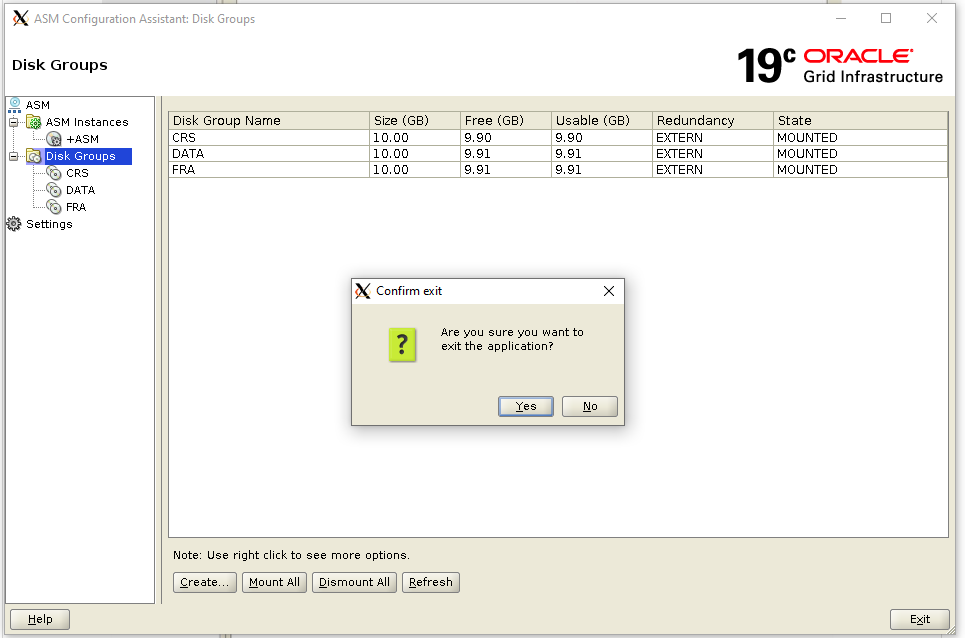Click Dismount All button
965x638 pixels.
354,582
